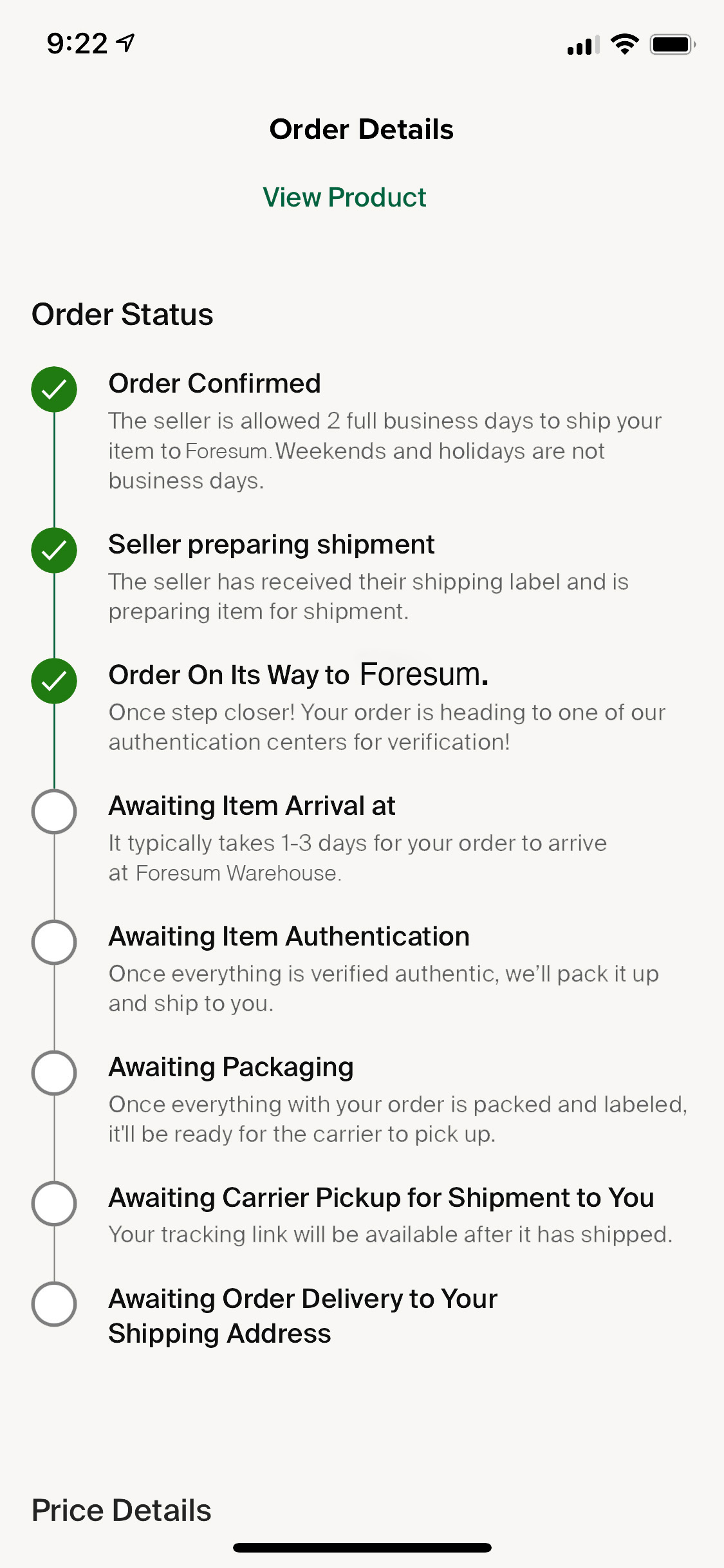
Task: Tap the battery icon in status bar
Action: (x=673, y=44)
